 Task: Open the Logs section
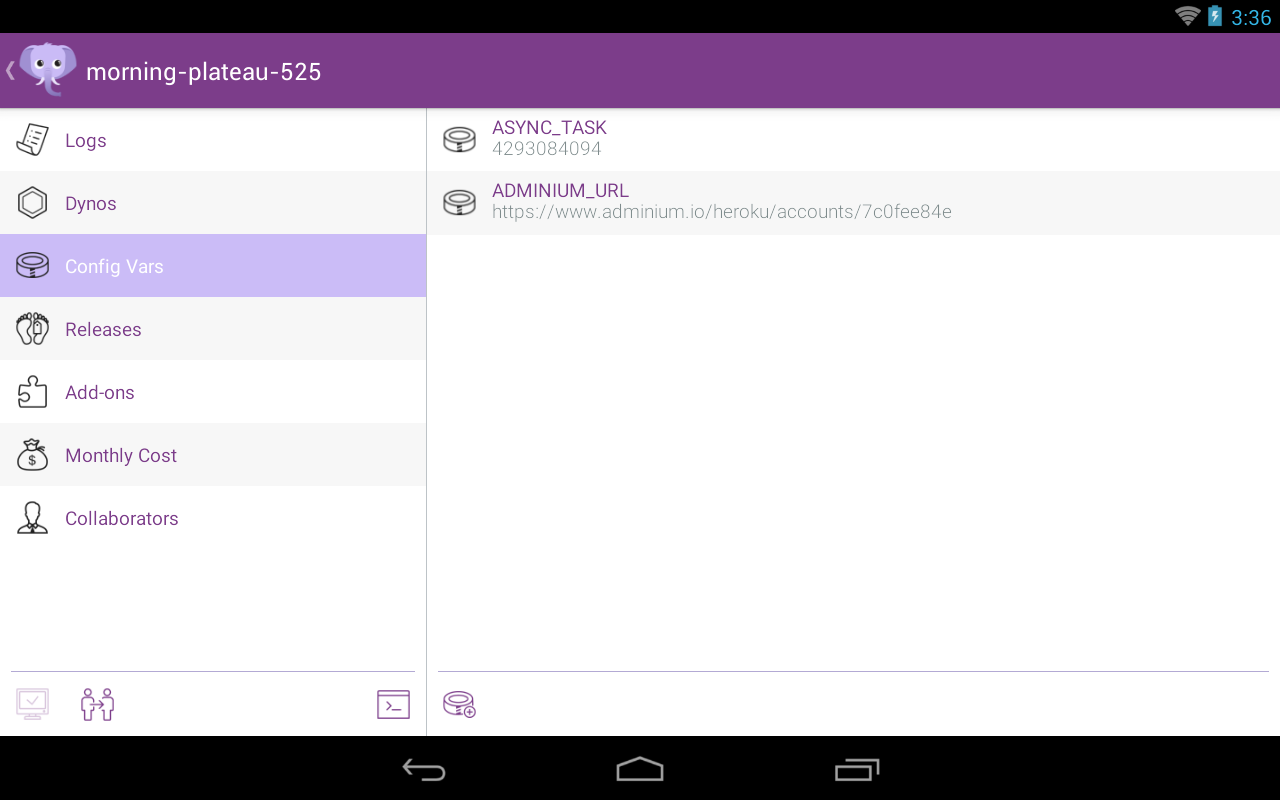pyautogui.click(x=213, y=140)
